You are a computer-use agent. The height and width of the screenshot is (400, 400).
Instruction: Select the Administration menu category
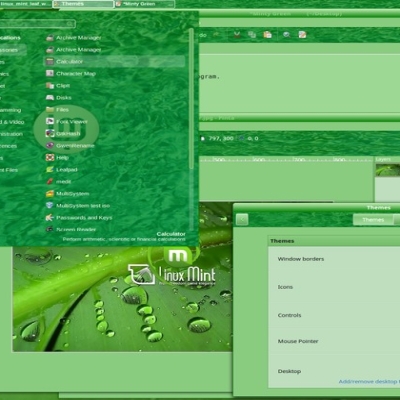[x=12, y=134]
